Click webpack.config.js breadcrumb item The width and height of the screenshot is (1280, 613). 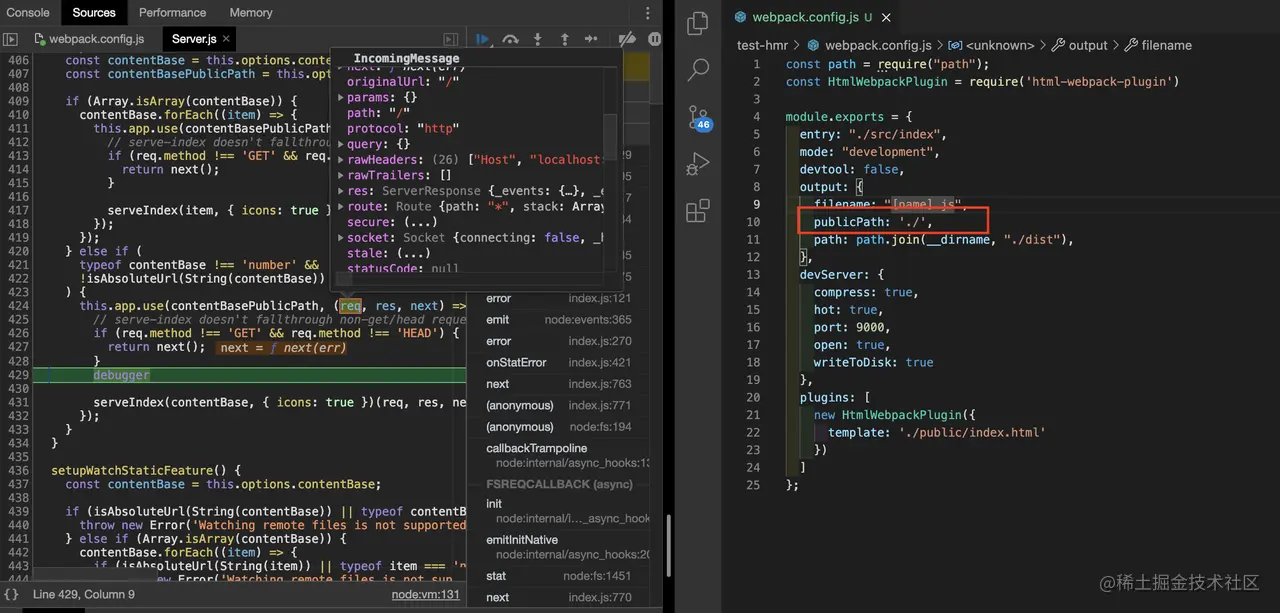(x=870, y=45)
